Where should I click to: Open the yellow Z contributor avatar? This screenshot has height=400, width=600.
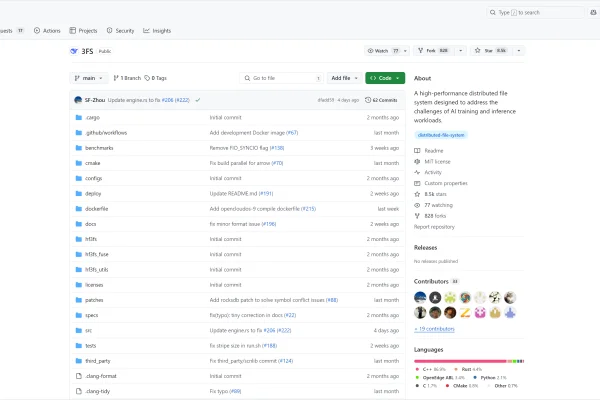click(x=465, y=313)
